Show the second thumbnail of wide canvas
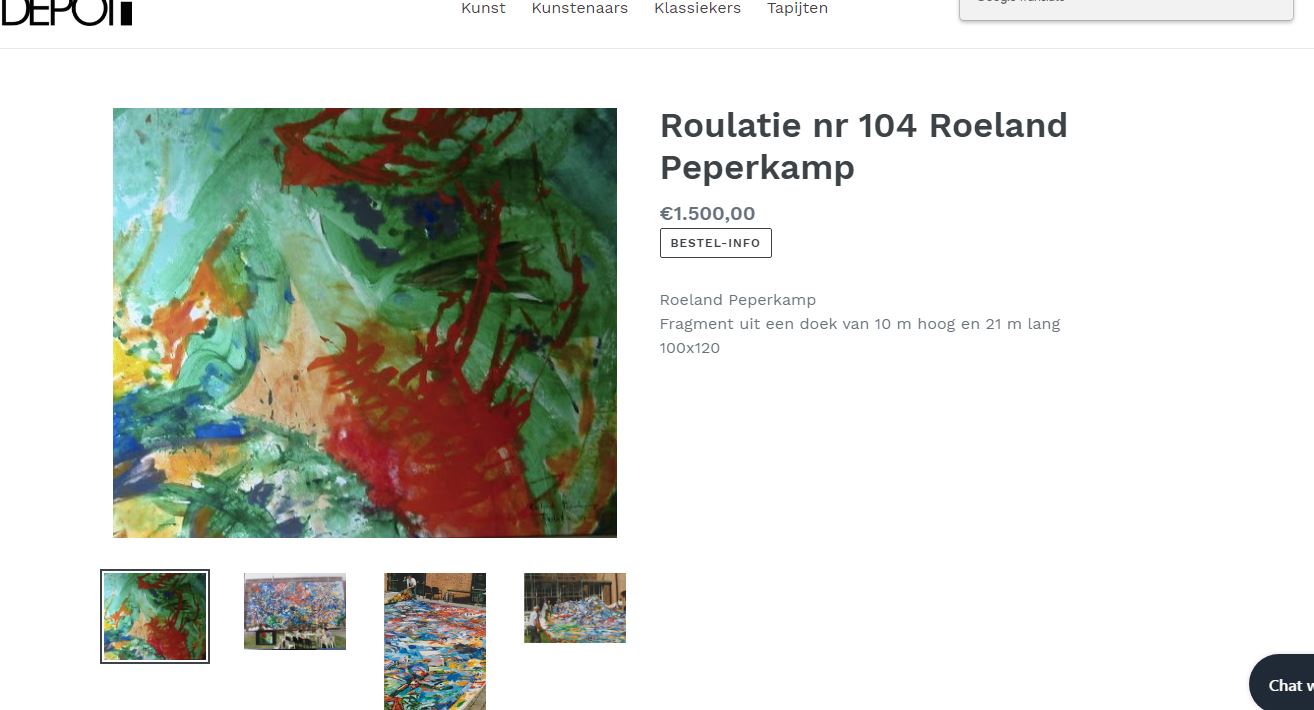1314x710 pixels. tap(295, 611)
